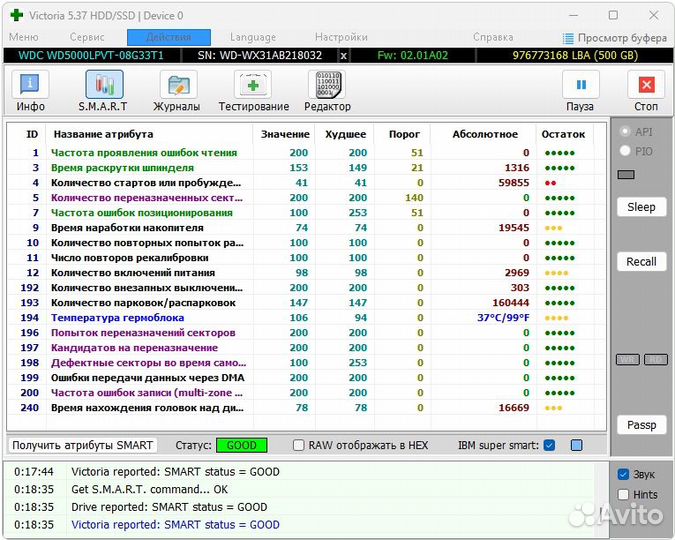Screen dimensions: 675x540
Task: Uncheck the IBM super smart checkbox
Action: pyautogui.click(x=549, y=445)
